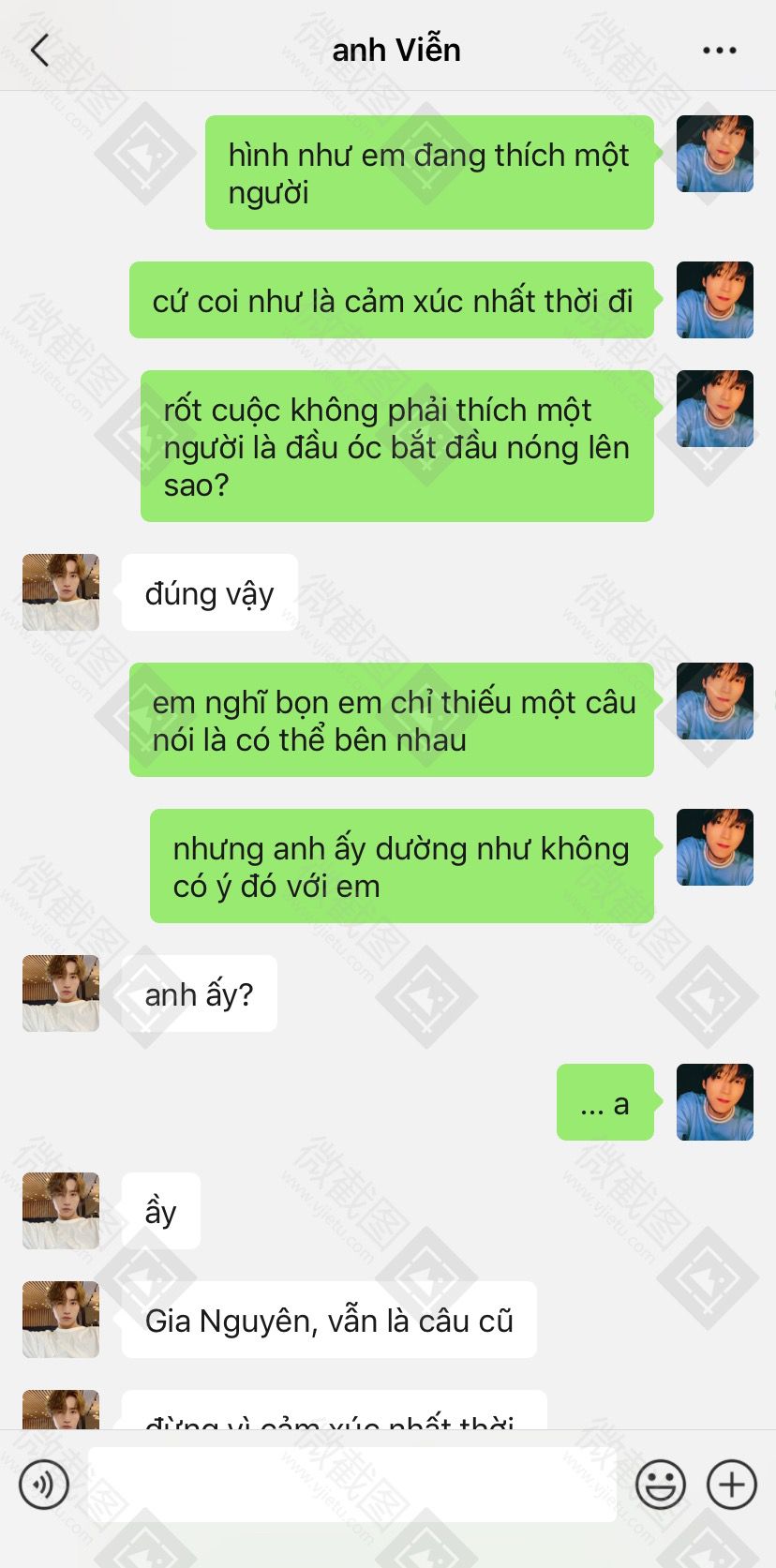This screenshot has height=1568, width=776.
Task: Switch to voice message input icon
Action: [x=44, y=1485]
